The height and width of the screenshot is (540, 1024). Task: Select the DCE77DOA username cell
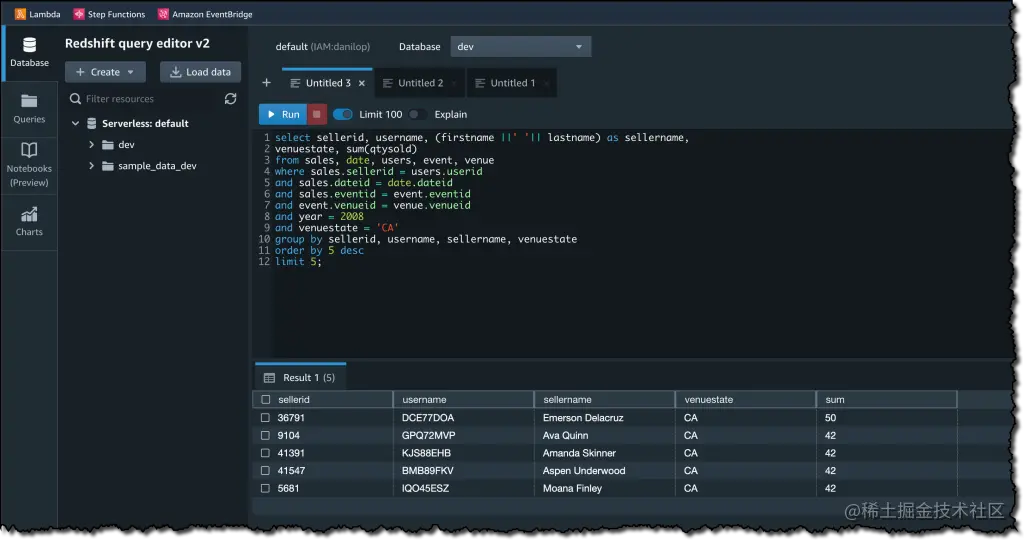464,417
